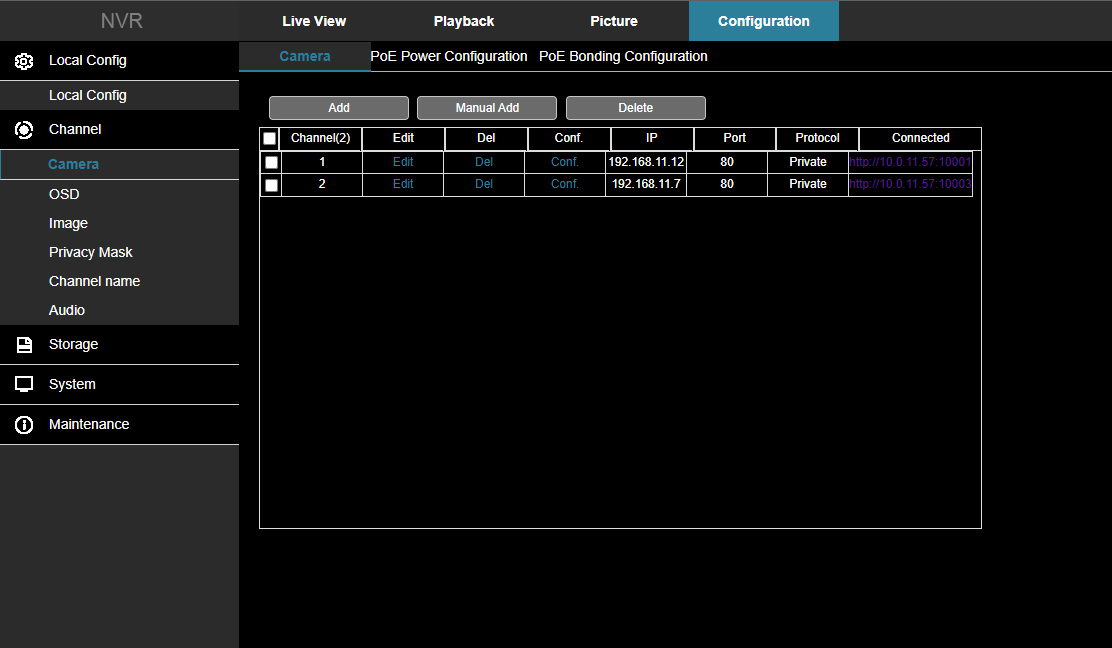Click the Maintenance info icon
Image resolution: width=1112 pixels, height=648 pixels.
[x=24, y=425]
